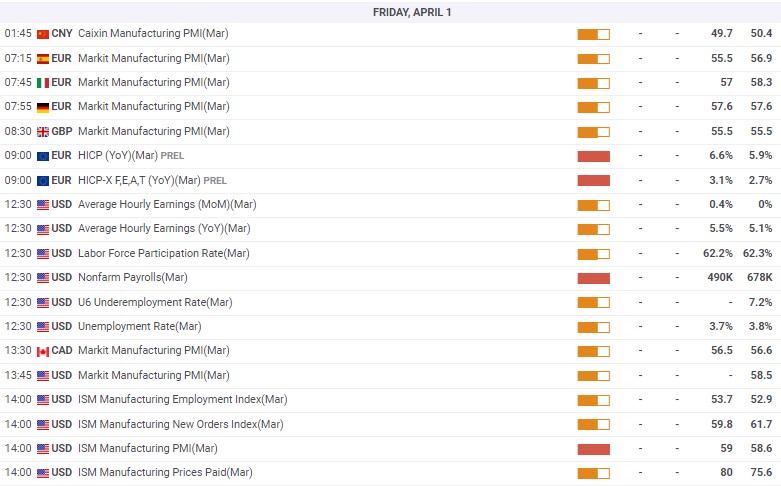Open the CAD Markit Manufacturing PMI event
This screenshot has width=781, height=486.
[154, 350]
